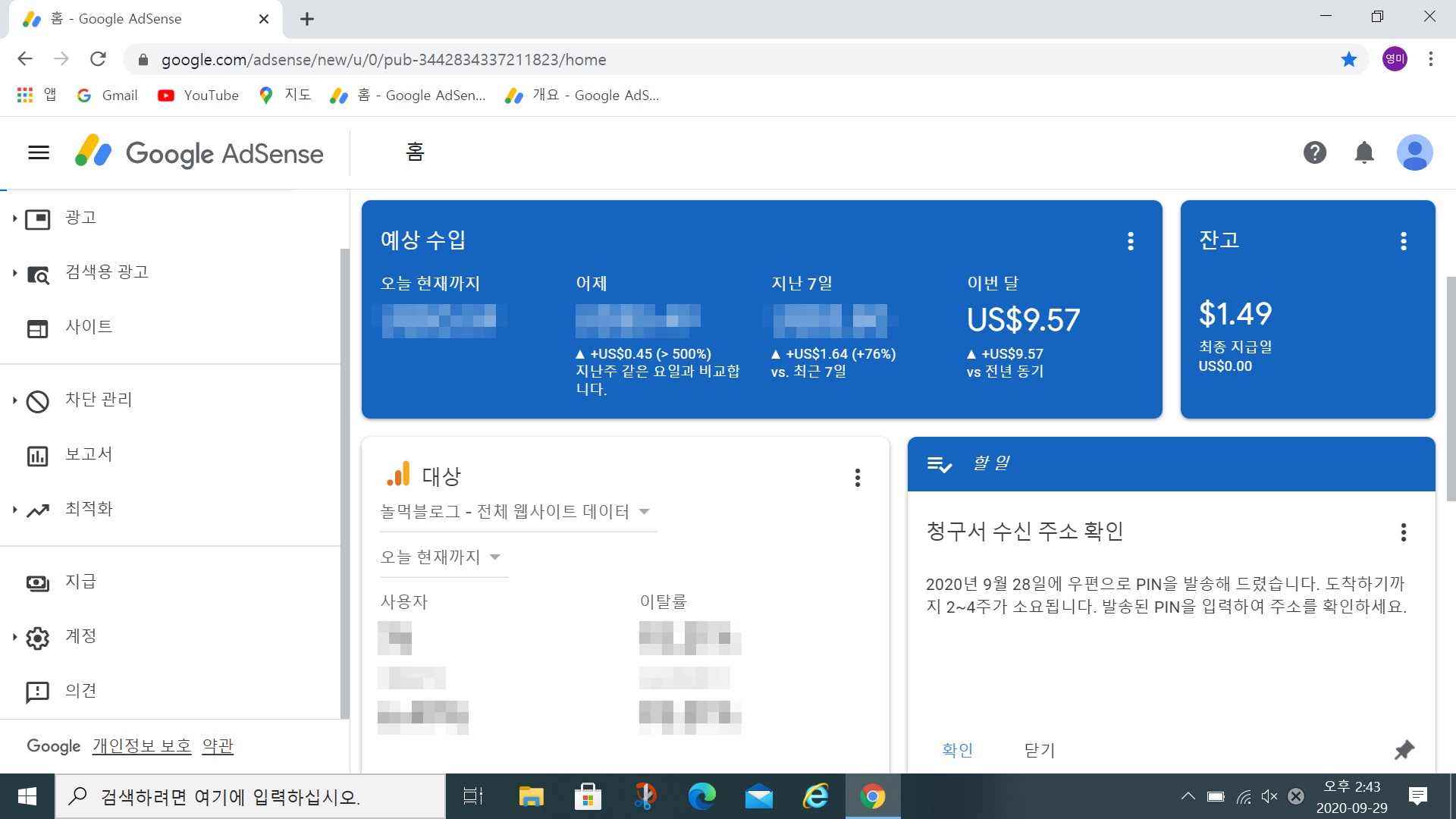1456x819 pixels.
Task: Click the 보고서 reports sidebar icon
Action: [37, 456]
